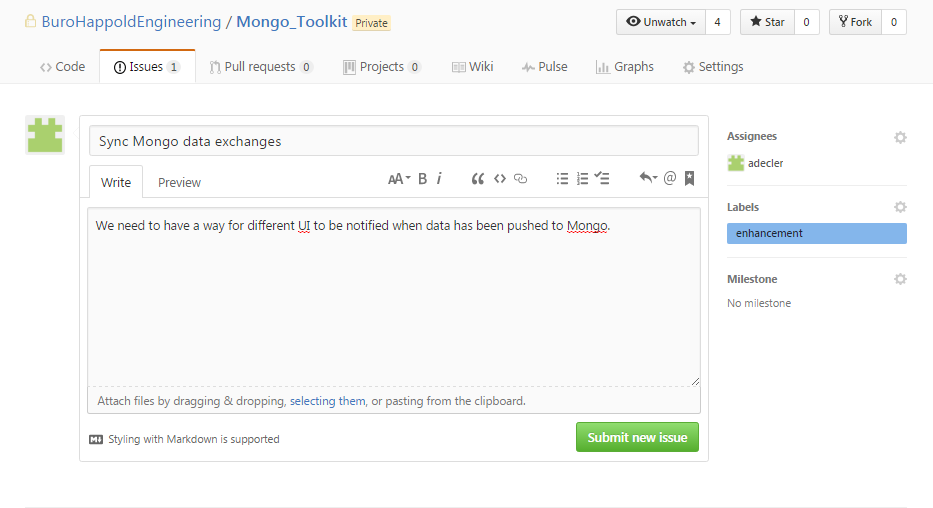
Task: Click the adecler assignee avatar
Action: pyautogui.click(x=735, y=163)
